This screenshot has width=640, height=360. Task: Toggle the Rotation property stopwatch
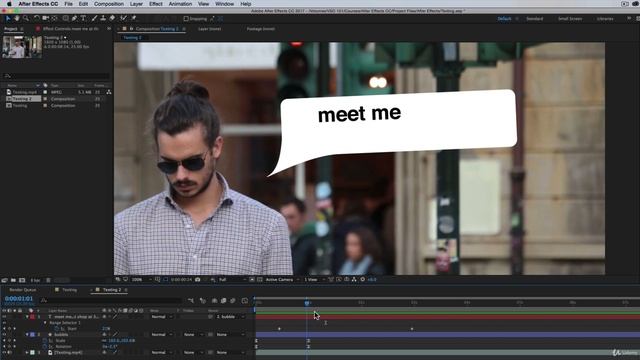coord(45,347)
